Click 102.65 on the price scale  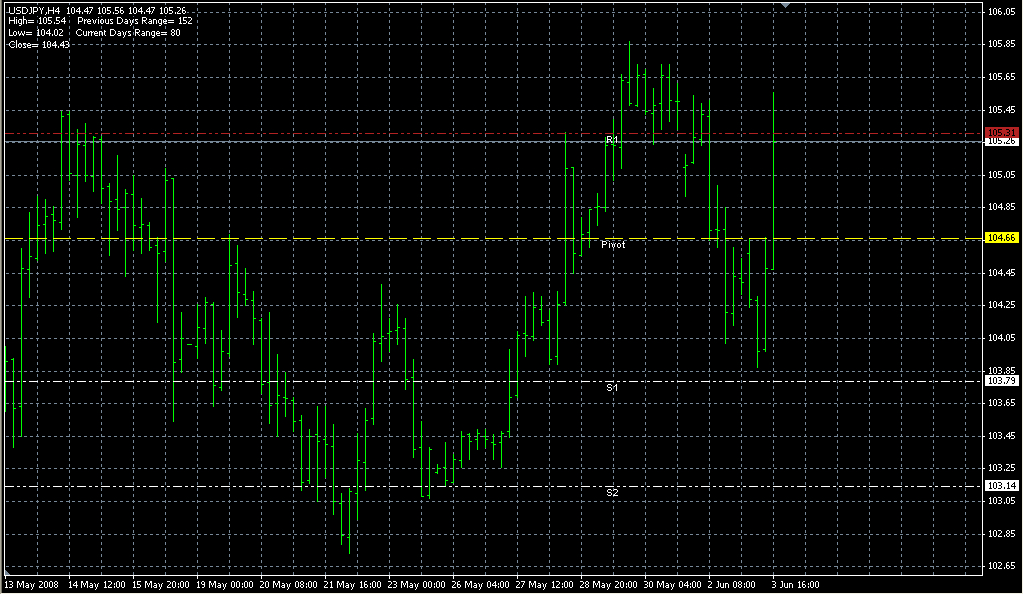pos(1001,566)
